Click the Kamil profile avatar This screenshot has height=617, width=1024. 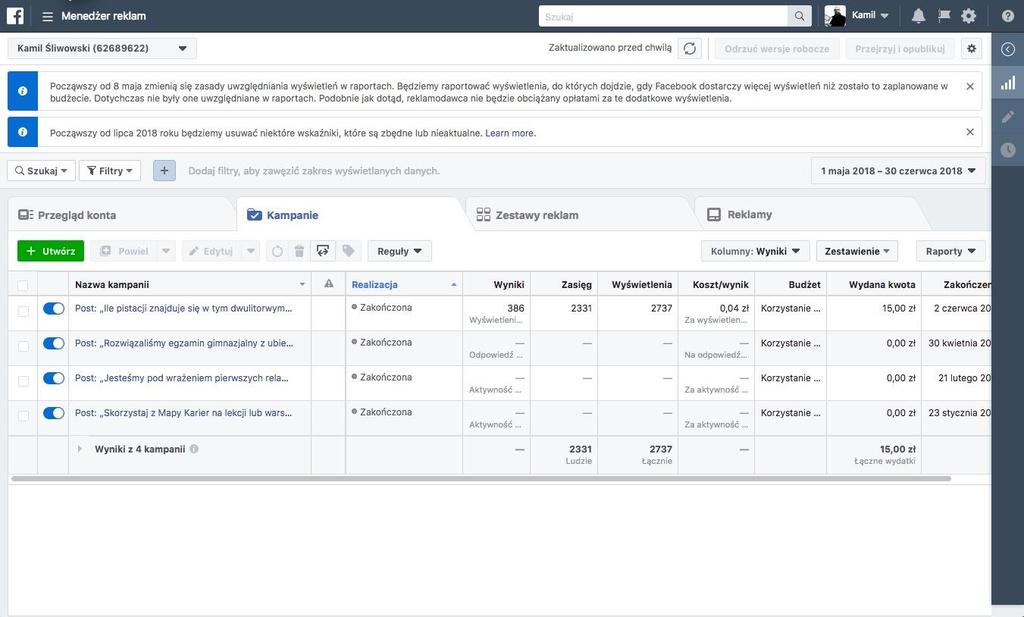tap(835, 16)
